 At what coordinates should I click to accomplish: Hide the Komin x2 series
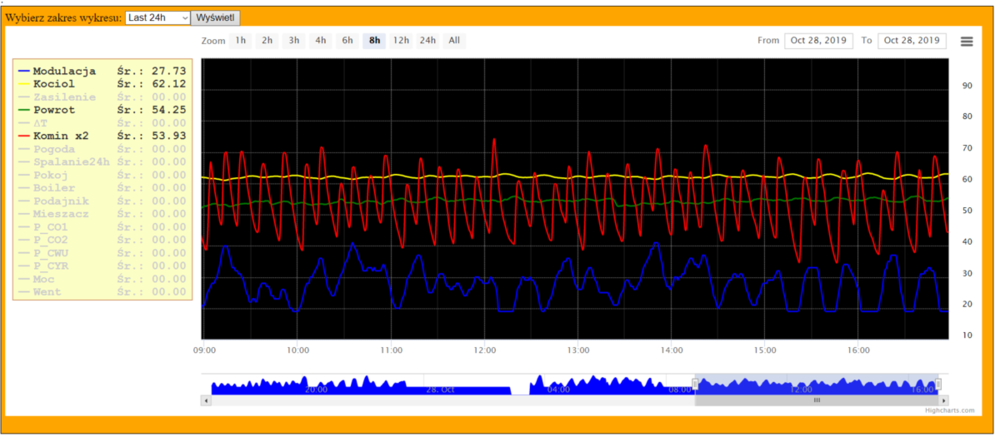point(60,136)
